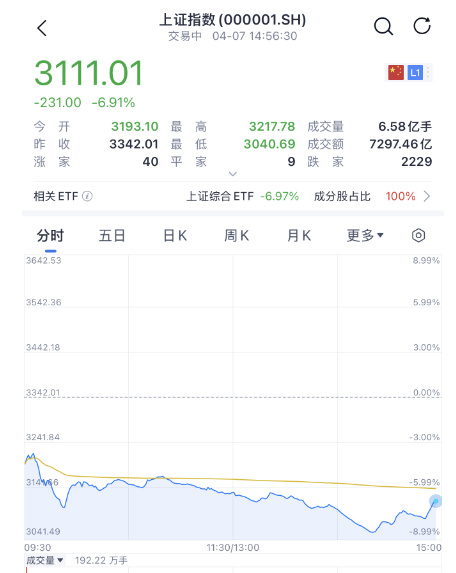Select the 分时 intraday tab
This screenshot has height=573, width=456.
(50, 235)
